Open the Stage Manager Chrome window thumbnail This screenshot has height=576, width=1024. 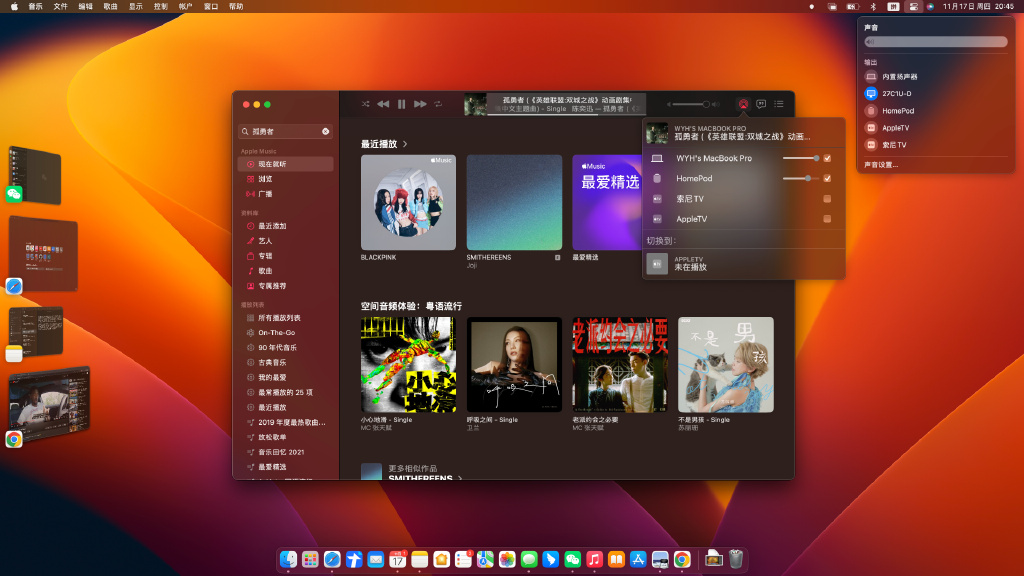click(50, 403)
